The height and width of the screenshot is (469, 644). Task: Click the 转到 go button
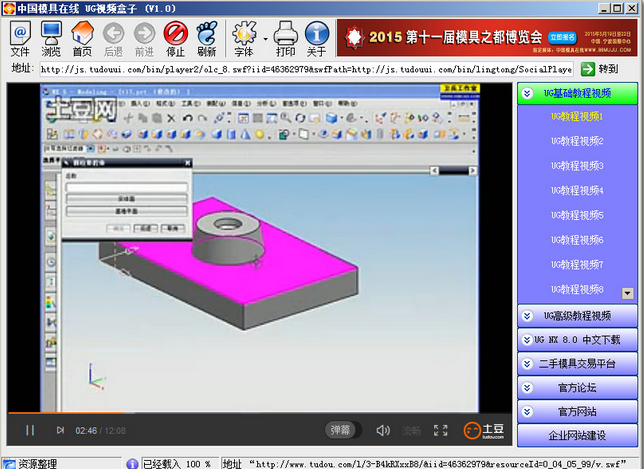(600, 69)
